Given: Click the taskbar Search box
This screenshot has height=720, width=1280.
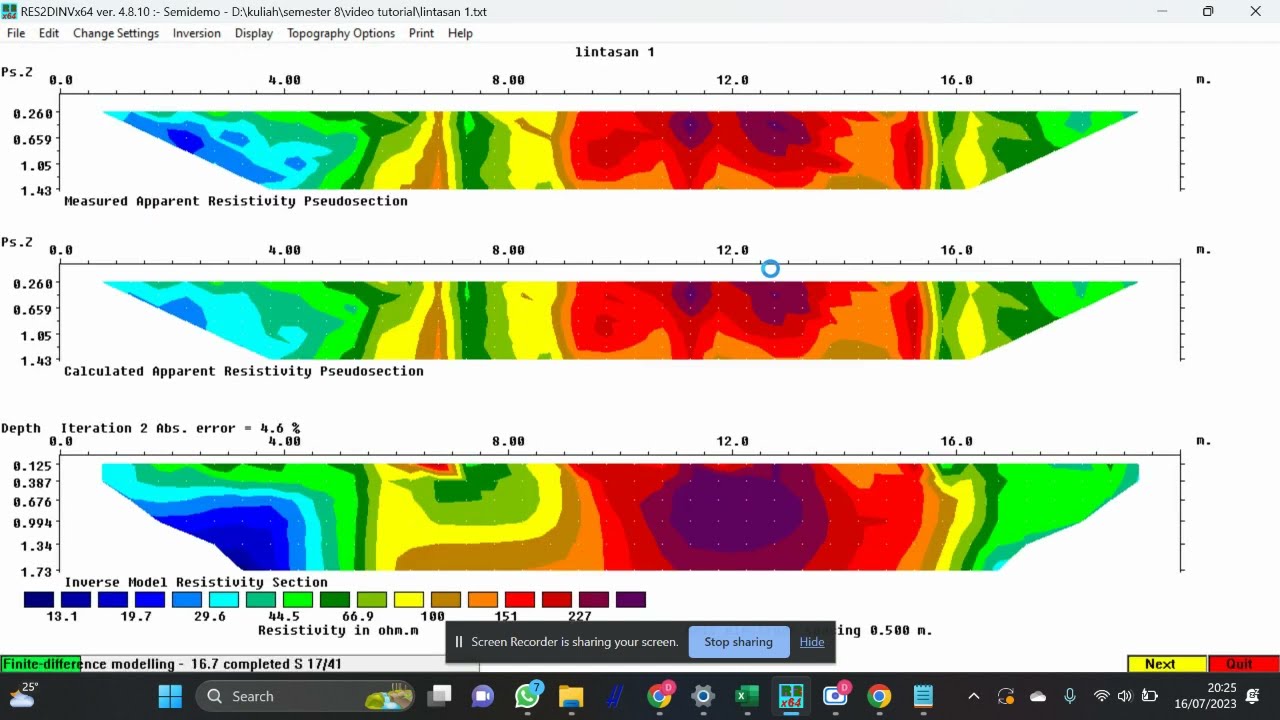Looking at the screenshot, I should [307, 696].
